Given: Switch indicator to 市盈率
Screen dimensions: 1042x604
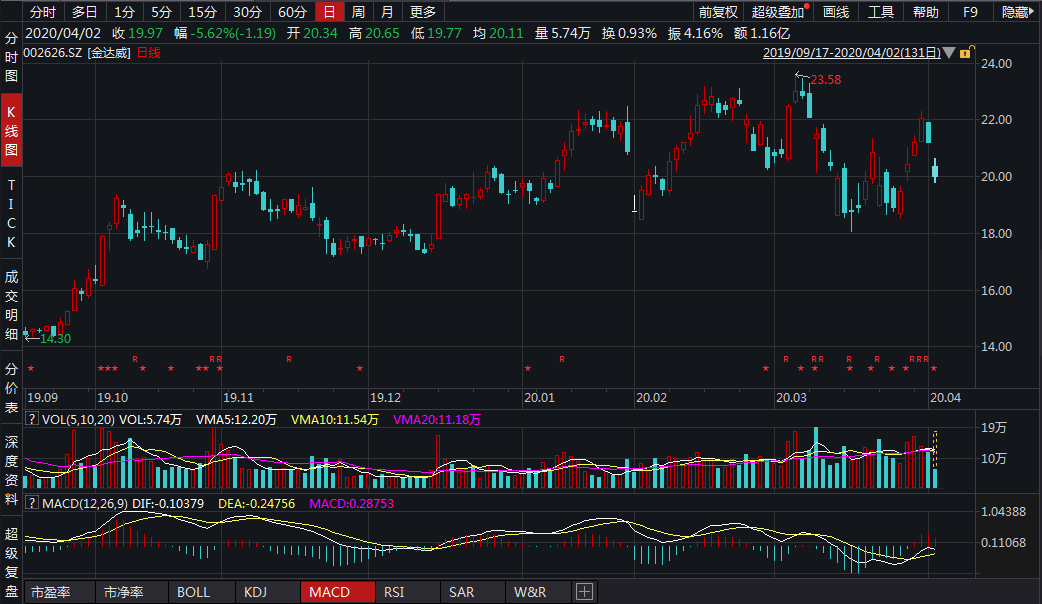Looking at the screenshot, I should point(58,591).
